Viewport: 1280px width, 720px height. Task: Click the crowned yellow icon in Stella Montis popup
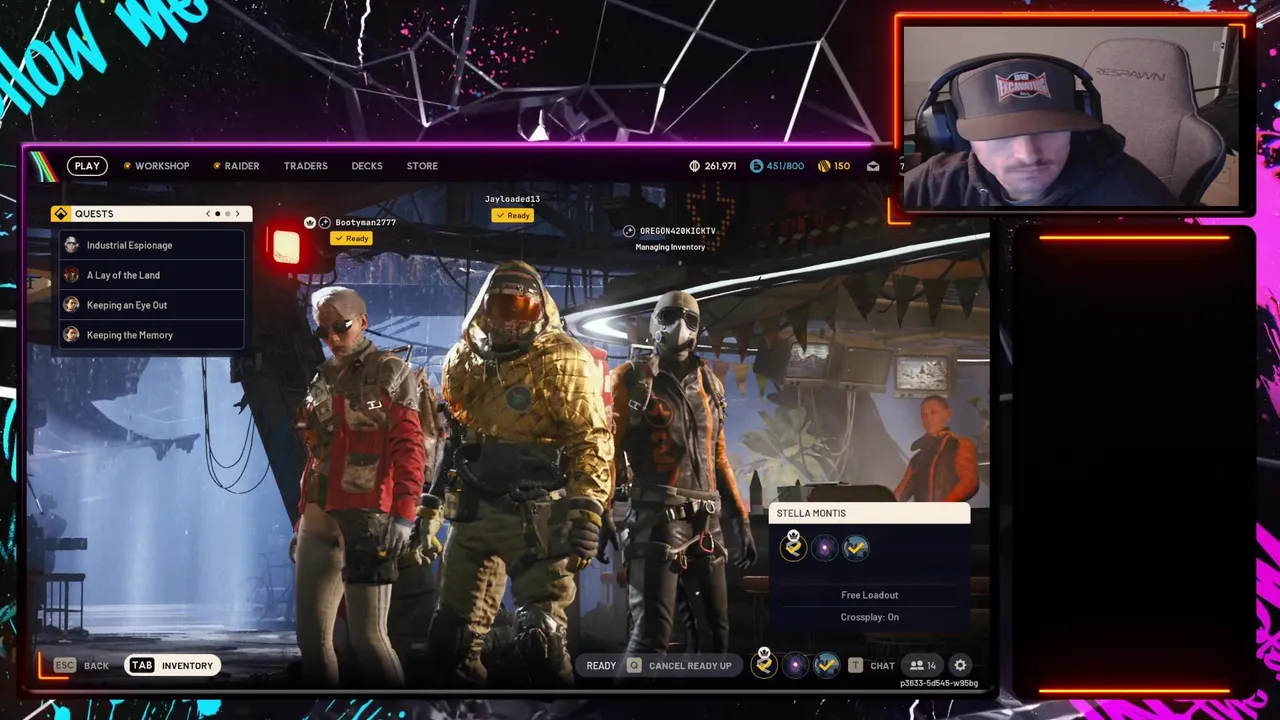(x=793, y=546)
